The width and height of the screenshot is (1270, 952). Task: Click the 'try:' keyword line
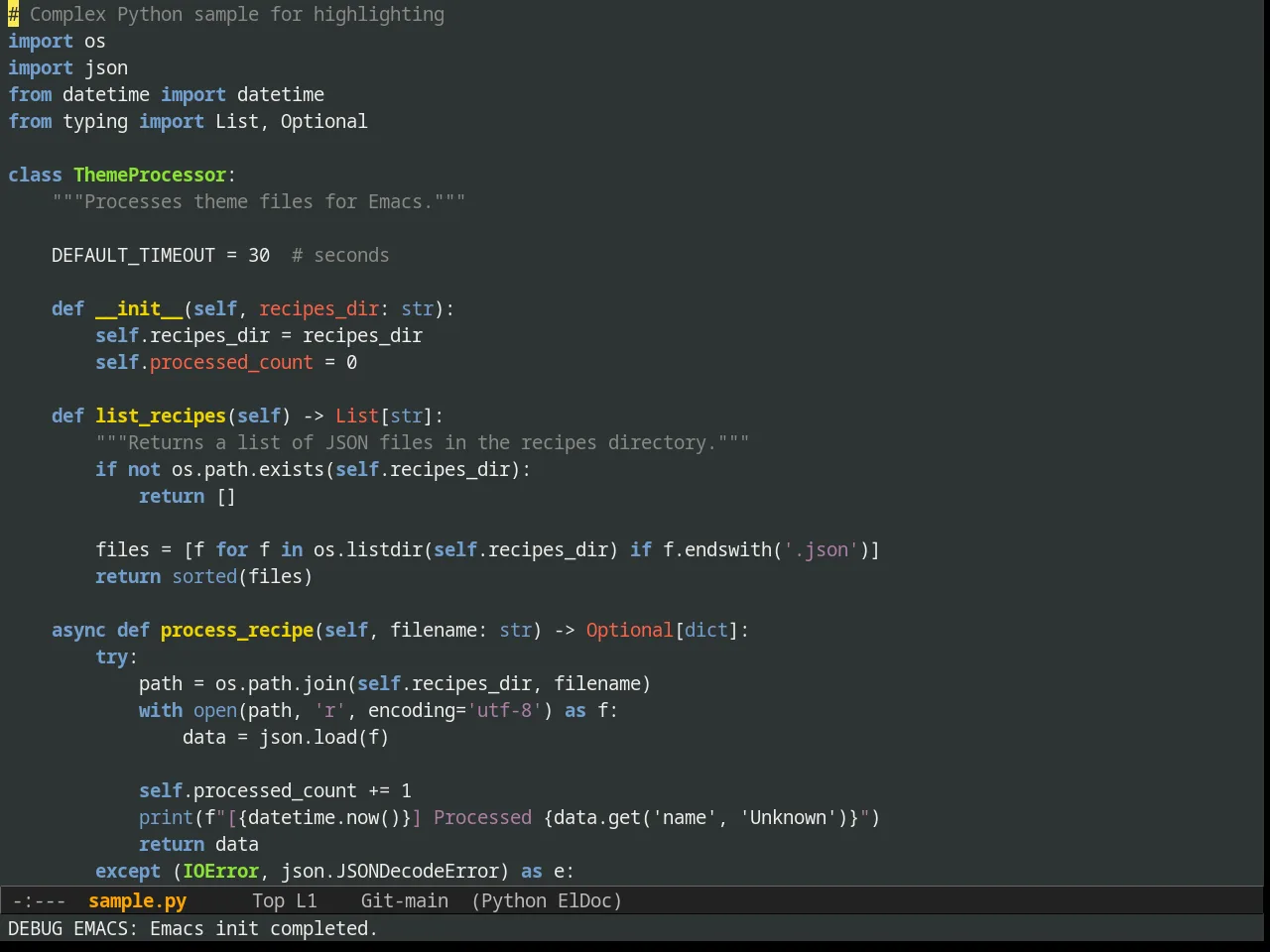(117, 656)
